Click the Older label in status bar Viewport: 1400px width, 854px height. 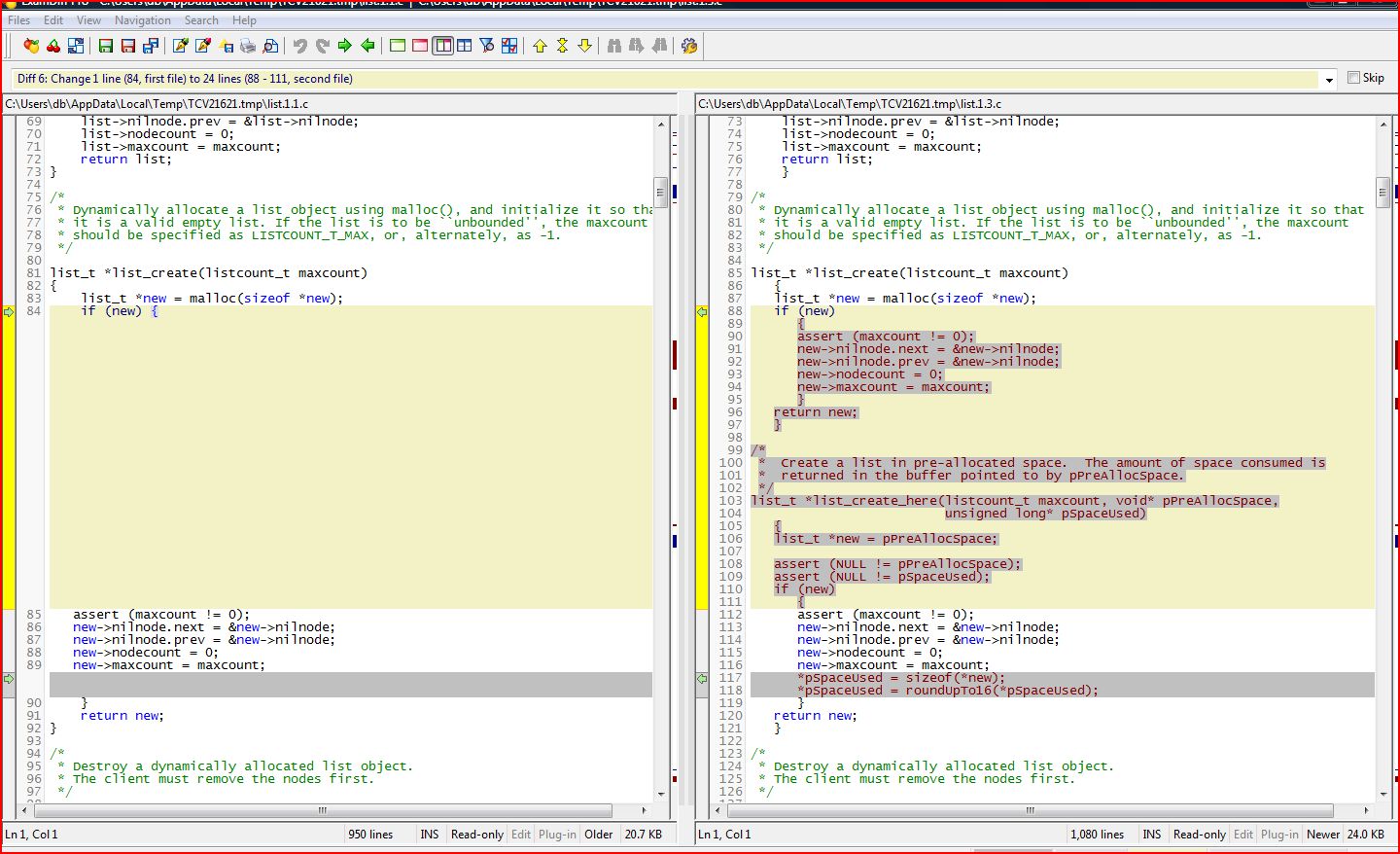(x=599, y=835)
